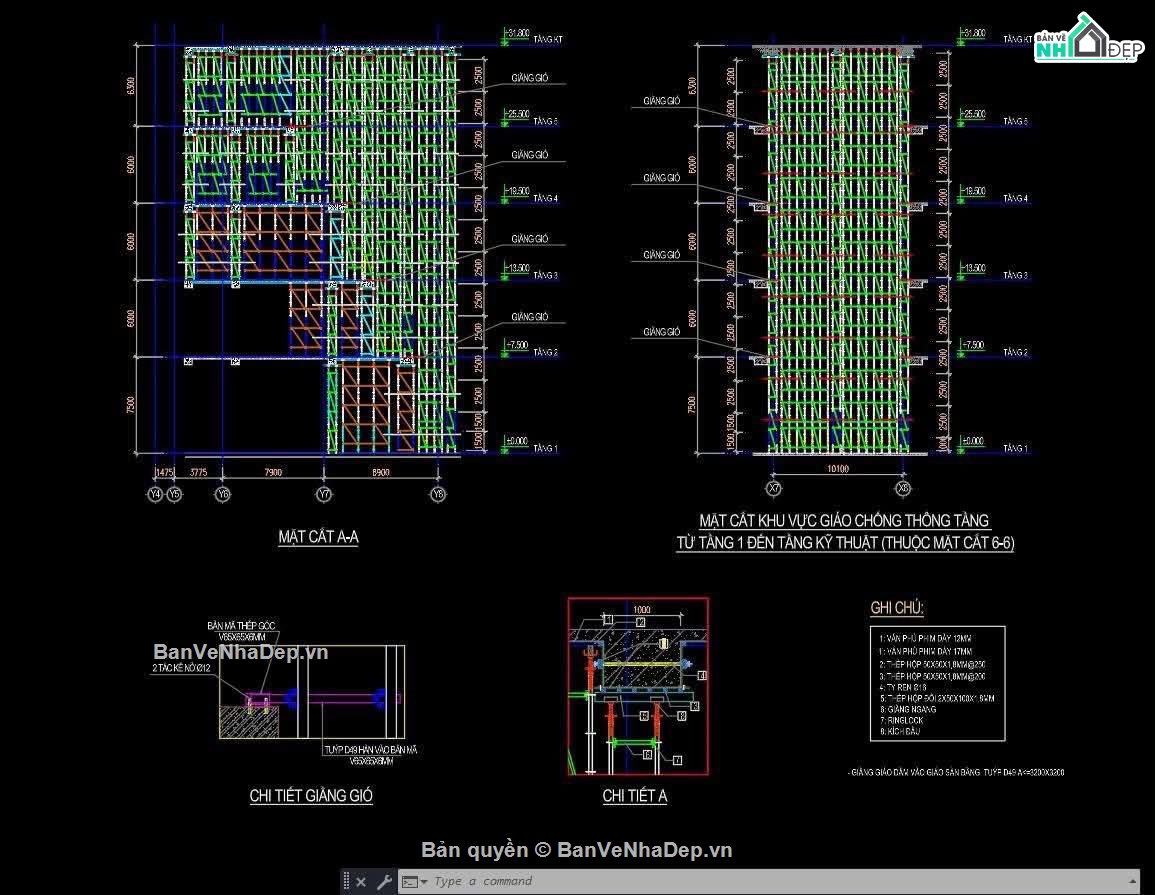1155x895 pixels.
Task: Select the 'GHI CHÚ' notes heading
Action: click(x=896, y=608)
